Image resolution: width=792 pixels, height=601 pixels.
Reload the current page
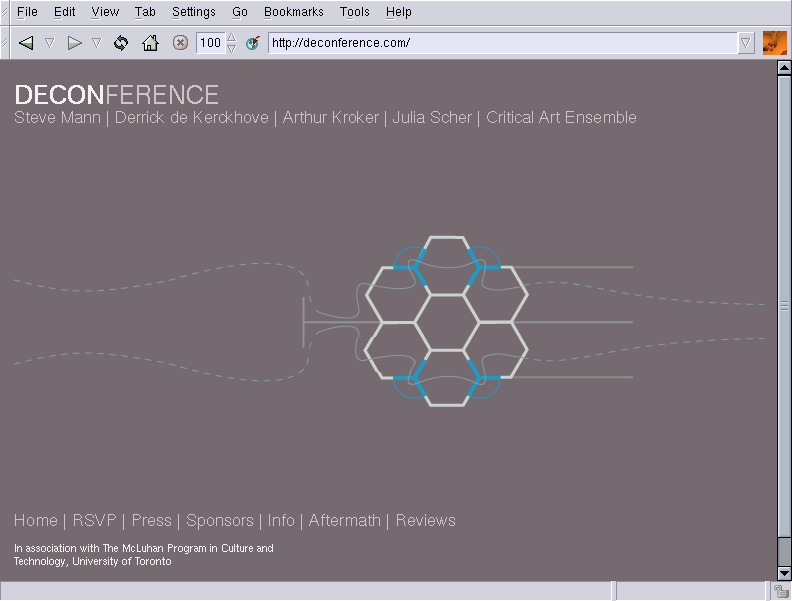tap(121, 43)
